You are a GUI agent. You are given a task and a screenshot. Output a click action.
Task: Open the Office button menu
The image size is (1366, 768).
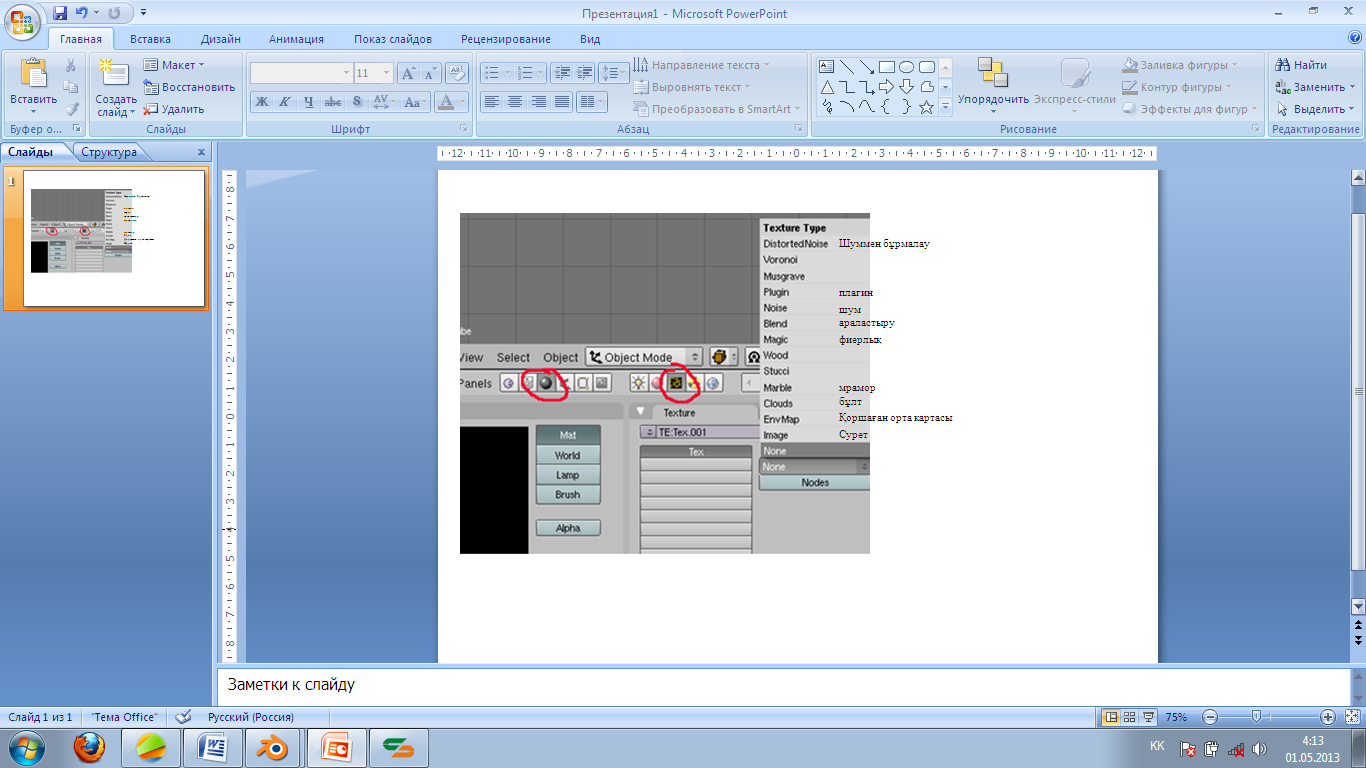pyautogui.click(x=23, y=20)
